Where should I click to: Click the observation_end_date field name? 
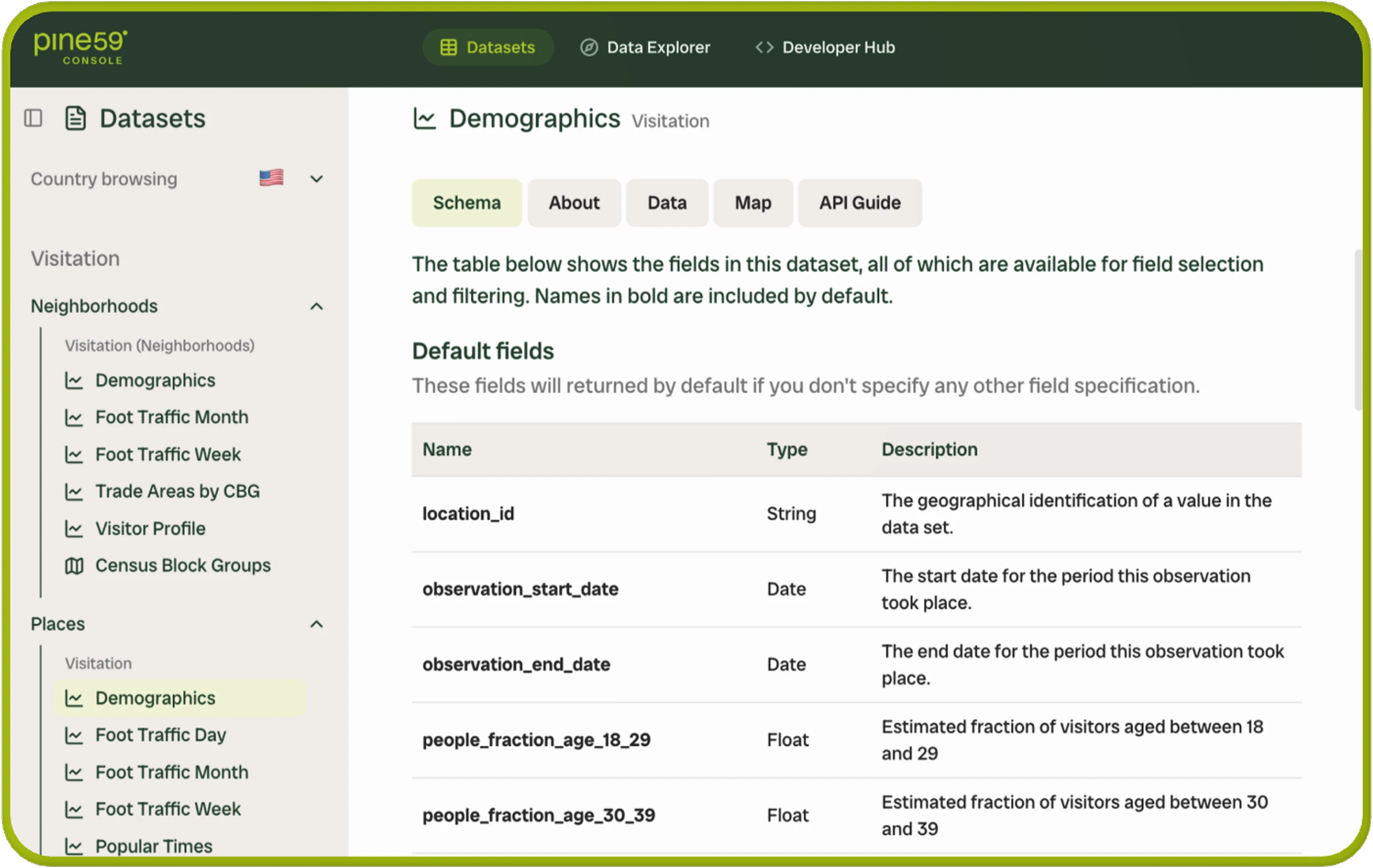(516, 664)
